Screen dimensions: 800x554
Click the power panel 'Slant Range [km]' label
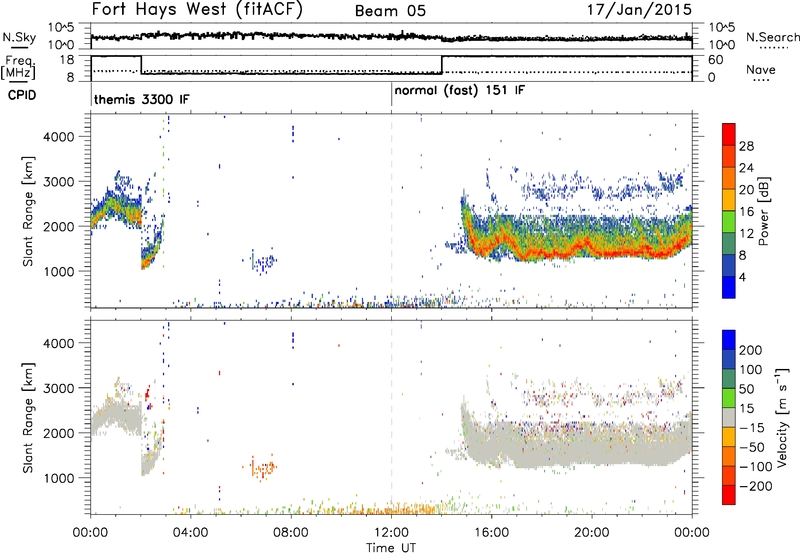click(28, 211)
